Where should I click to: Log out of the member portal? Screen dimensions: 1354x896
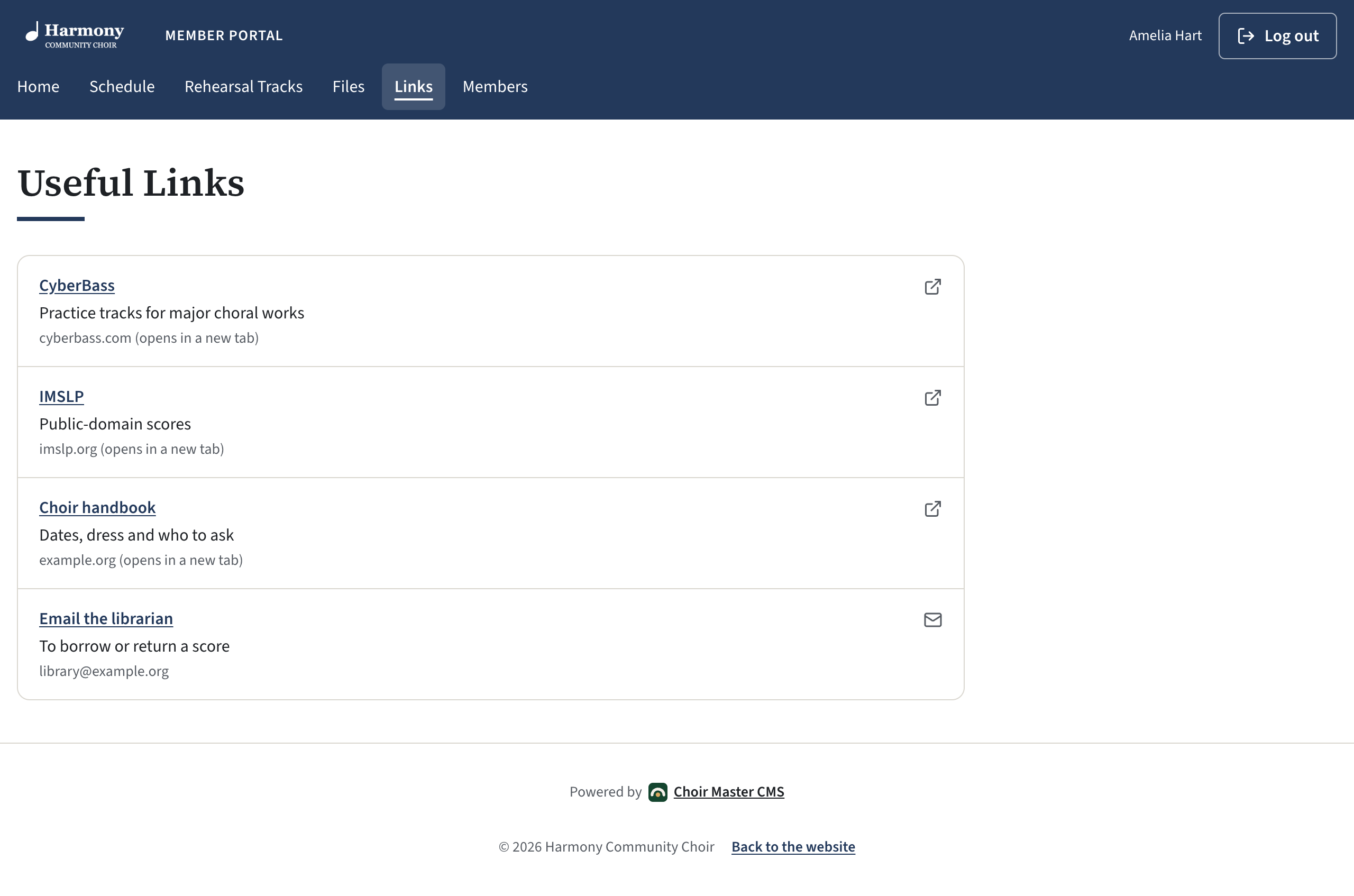click(x=1277, y=36)
